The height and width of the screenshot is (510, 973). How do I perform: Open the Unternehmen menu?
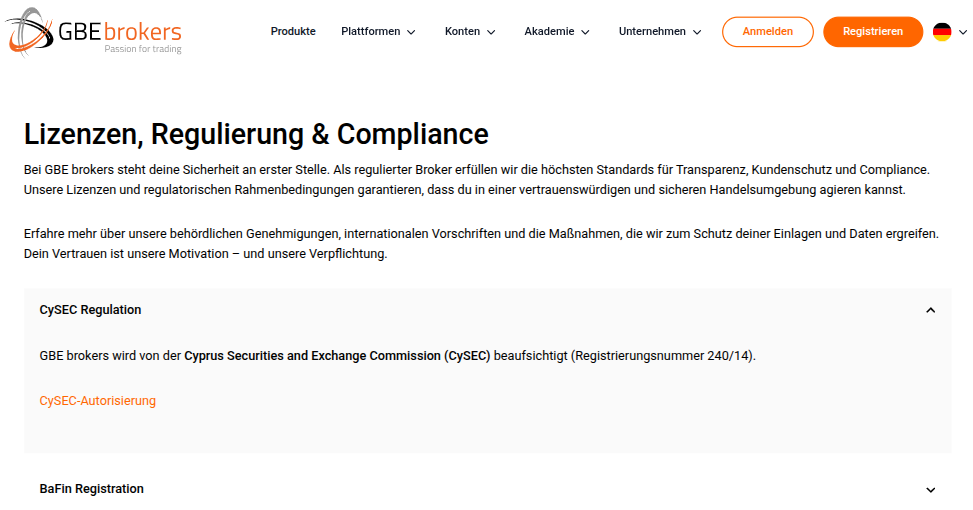(x=652, y=32)
